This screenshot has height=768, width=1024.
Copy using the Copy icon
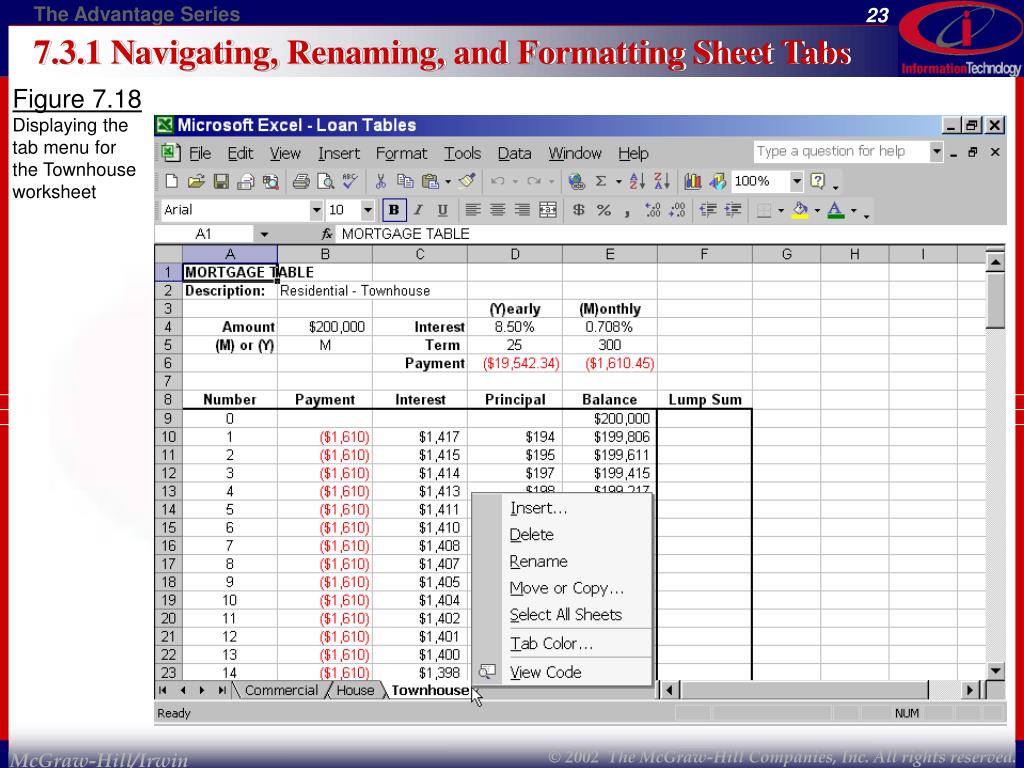[405, 181]
